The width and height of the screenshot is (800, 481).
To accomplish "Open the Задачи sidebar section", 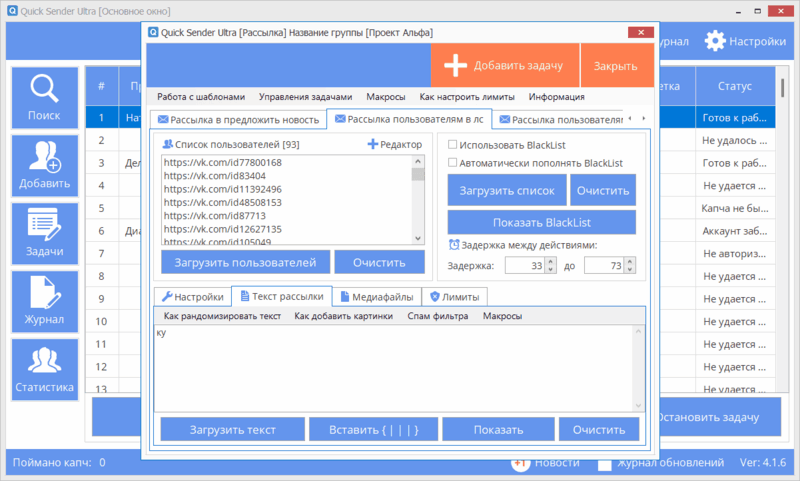I will pyautogui.click(x=44, y=234).
